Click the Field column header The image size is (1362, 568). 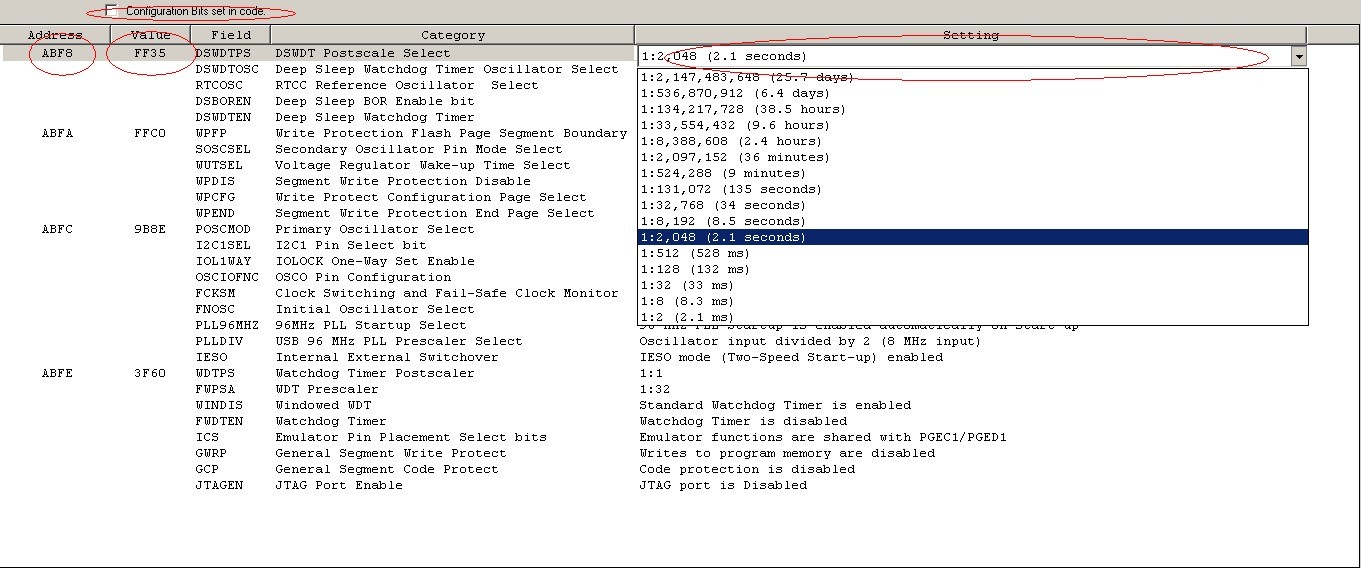(x=230, y=35)
